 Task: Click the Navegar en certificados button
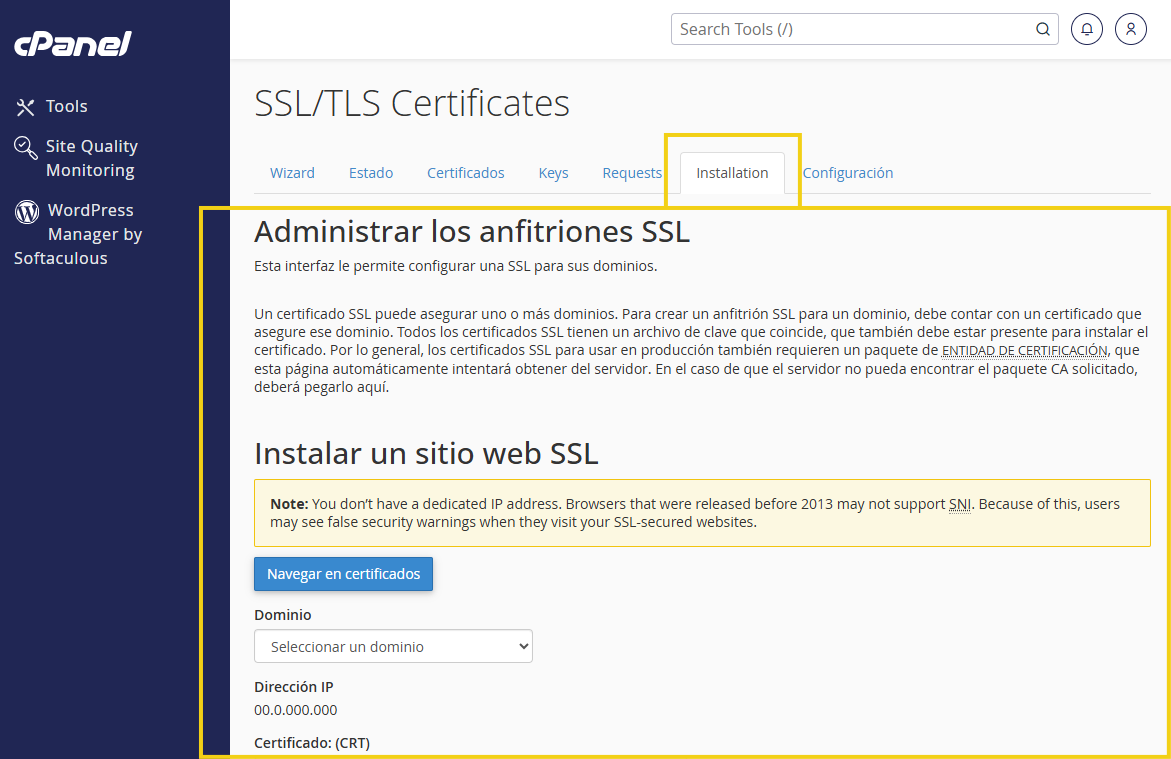[343, 574]
